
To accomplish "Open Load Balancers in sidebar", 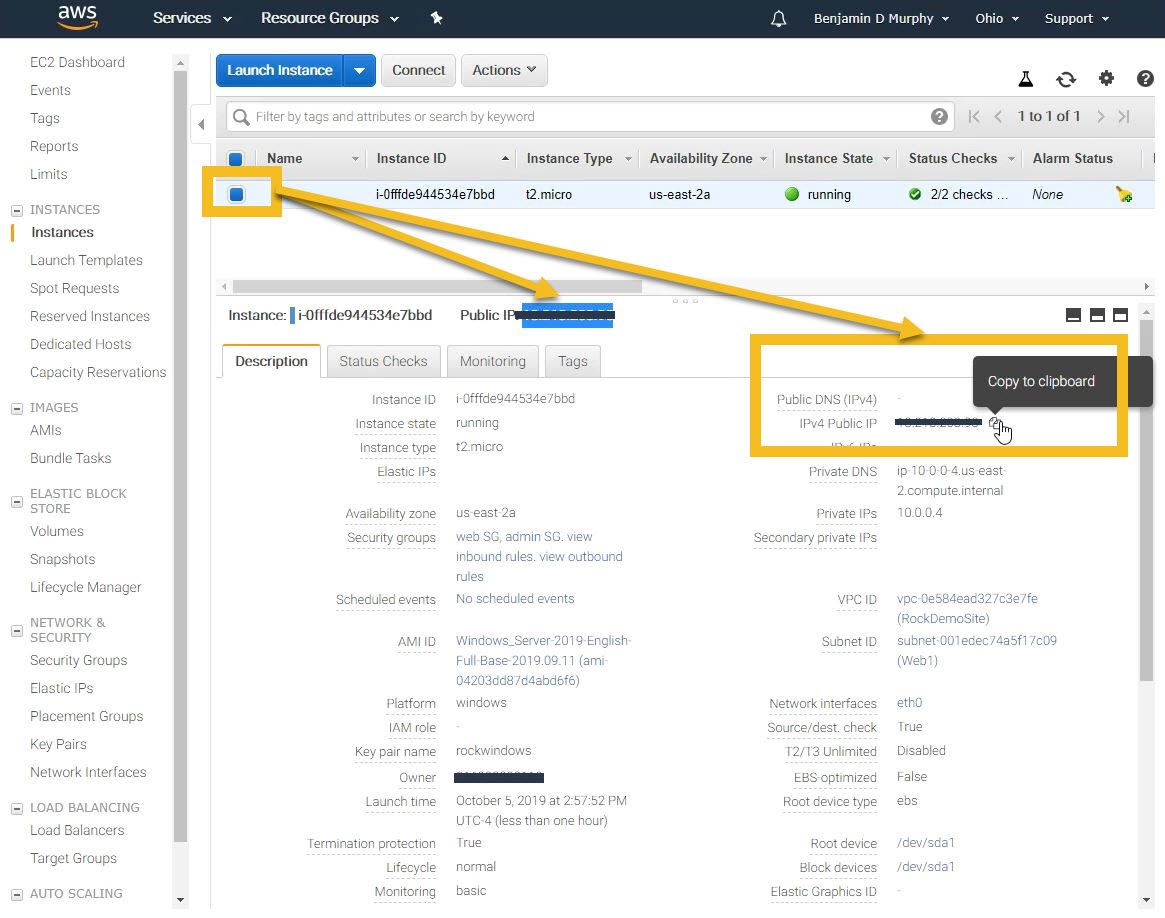I will click(x=77, y=830).
